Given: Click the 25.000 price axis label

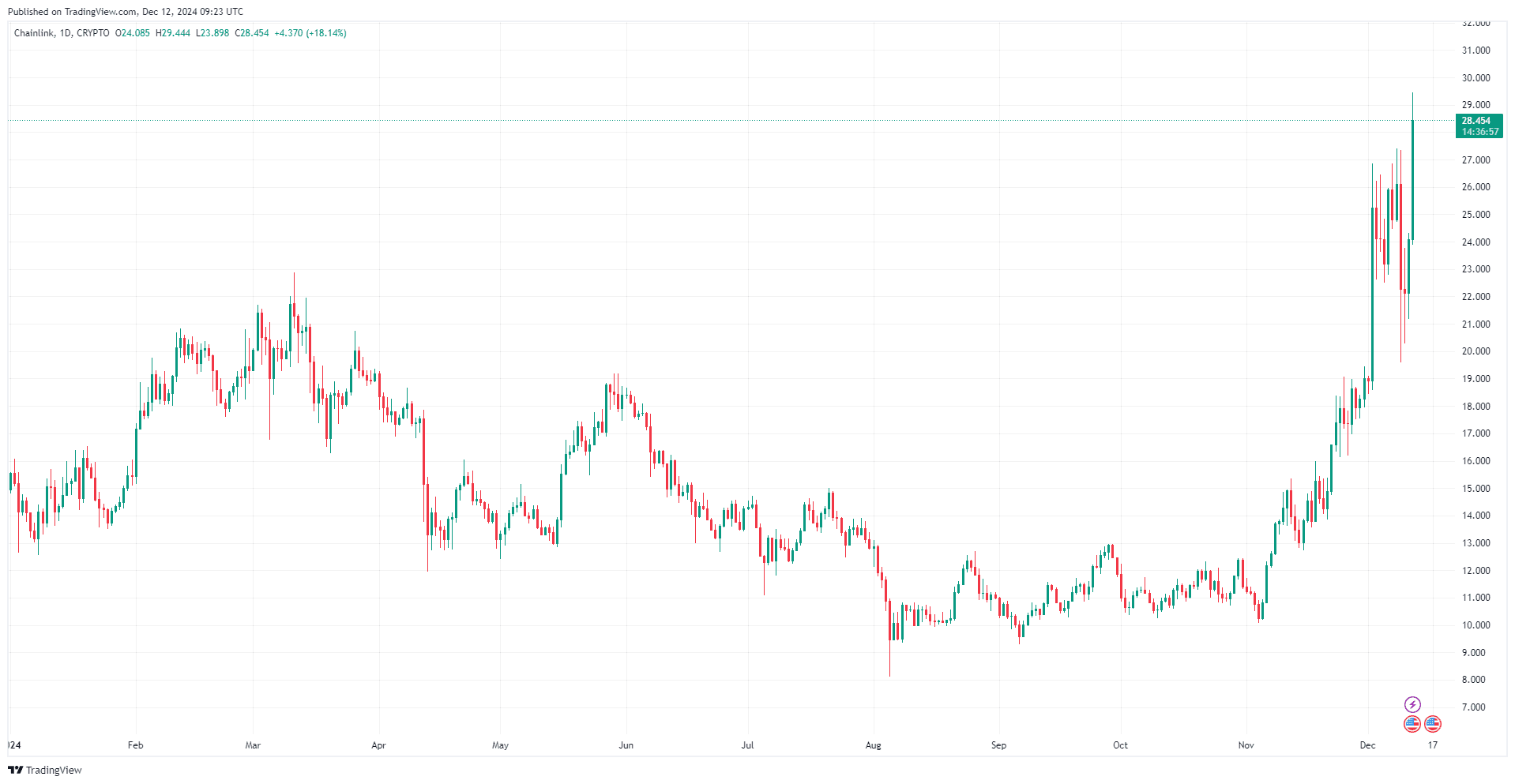Looking at the screenshot, I should point(1476,215).
